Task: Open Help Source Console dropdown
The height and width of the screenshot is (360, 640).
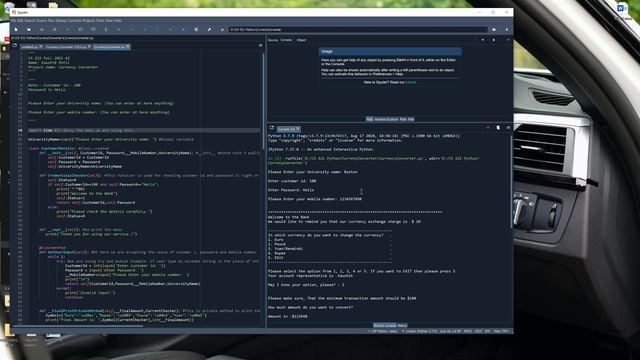Action: pyautogui.click(x=286, y=40)
